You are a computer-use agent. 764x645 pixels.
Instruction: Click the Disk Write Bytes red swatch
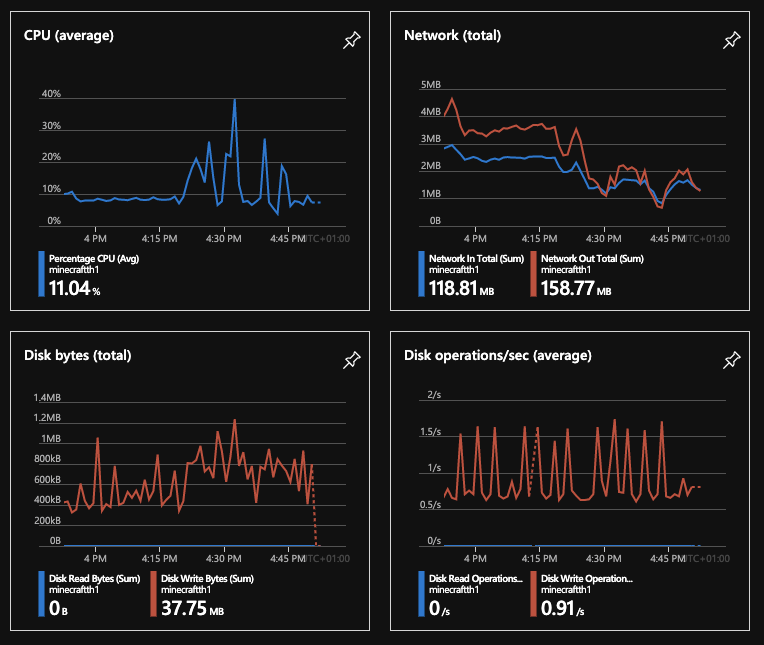[x=153, y=594]
